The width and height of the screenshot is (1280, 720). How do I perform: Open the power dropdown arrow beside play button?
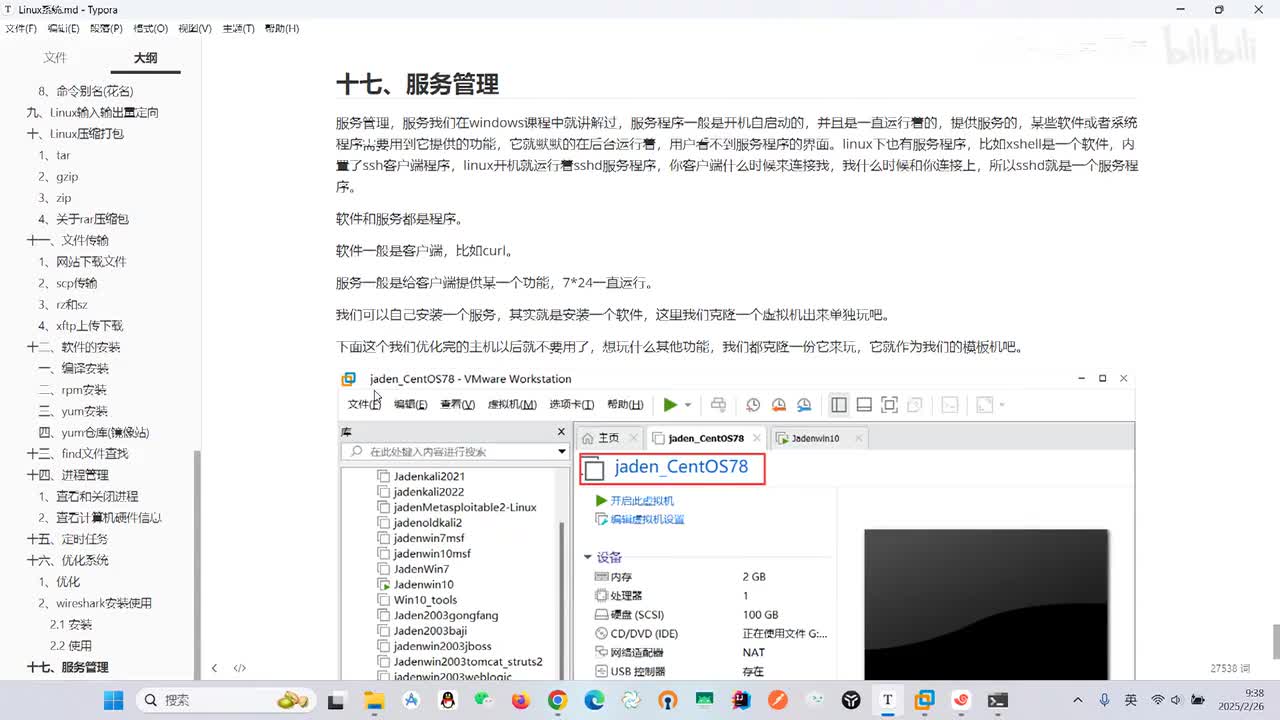pyautogui.click(x=688, y=405)
